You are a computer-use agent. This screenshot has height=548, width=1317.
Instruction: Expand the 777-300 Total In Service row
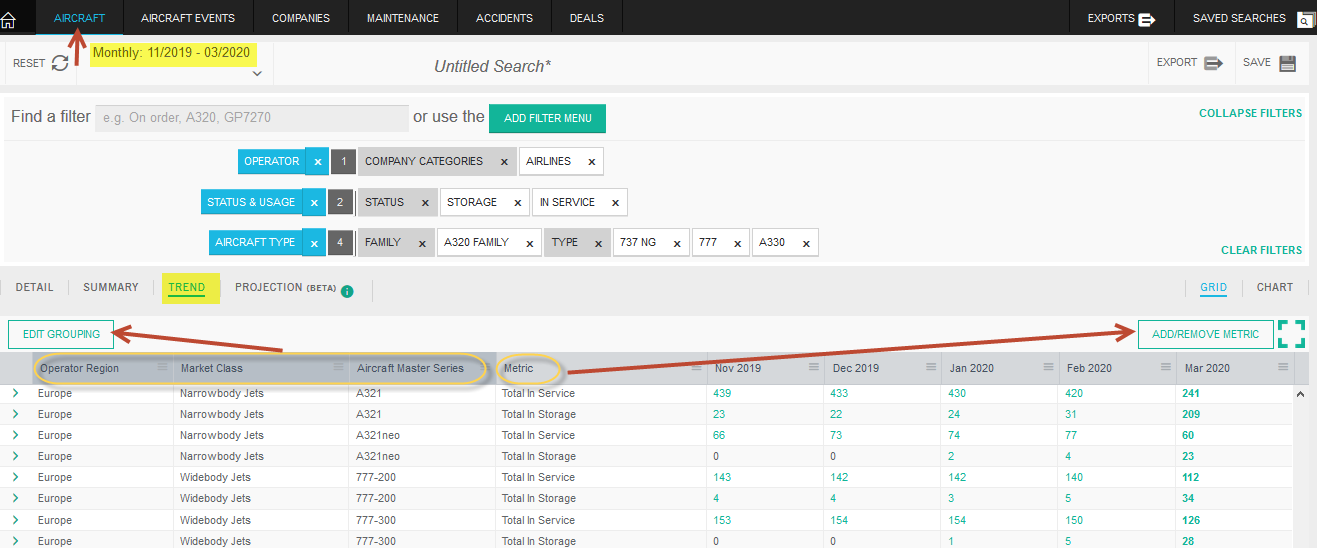coord(15,520)
